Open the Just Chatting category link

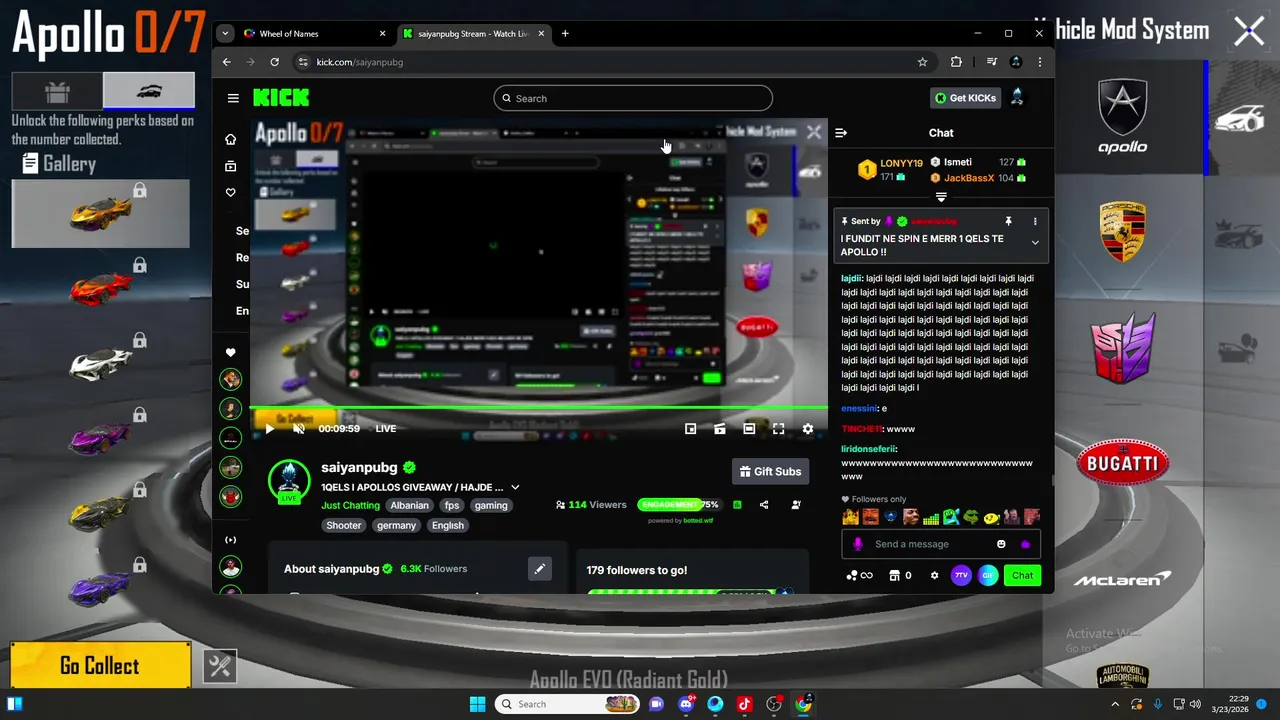pyautogui.click(x=350, y=505)
